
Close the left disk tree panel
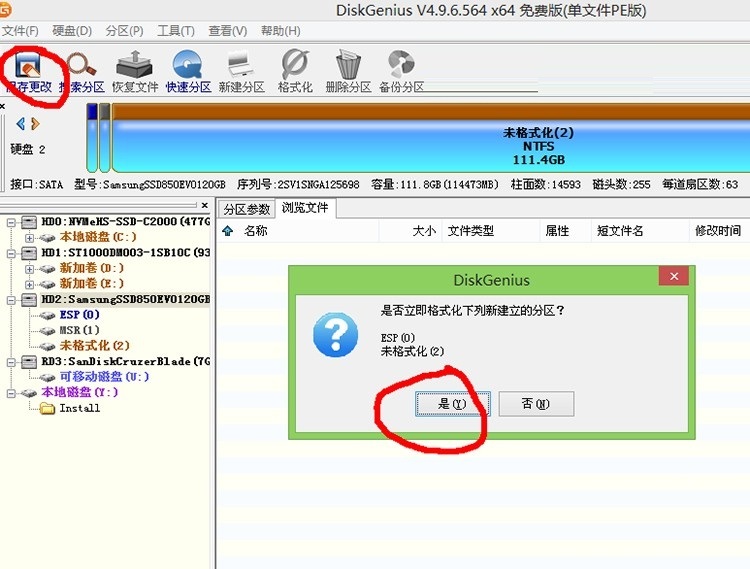pyautogui.click(x=205, y=205)
